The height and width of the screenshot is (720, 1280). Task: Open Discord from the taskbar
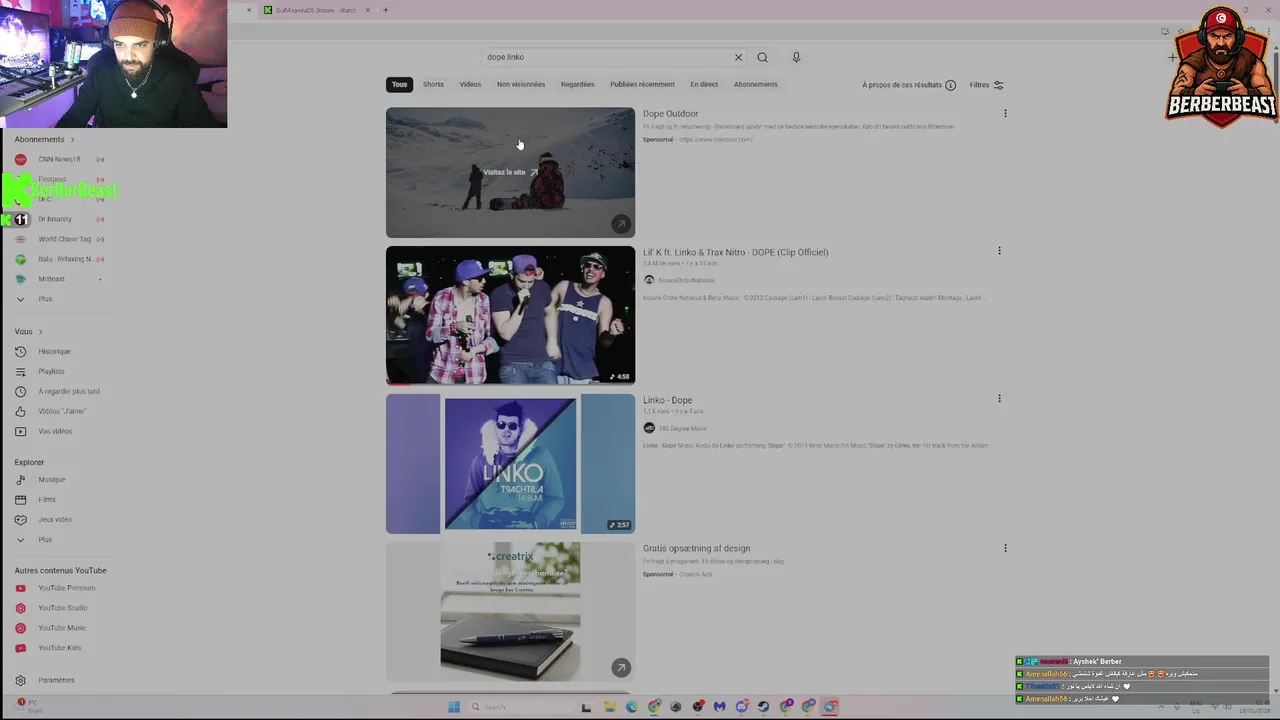[741, 707]
